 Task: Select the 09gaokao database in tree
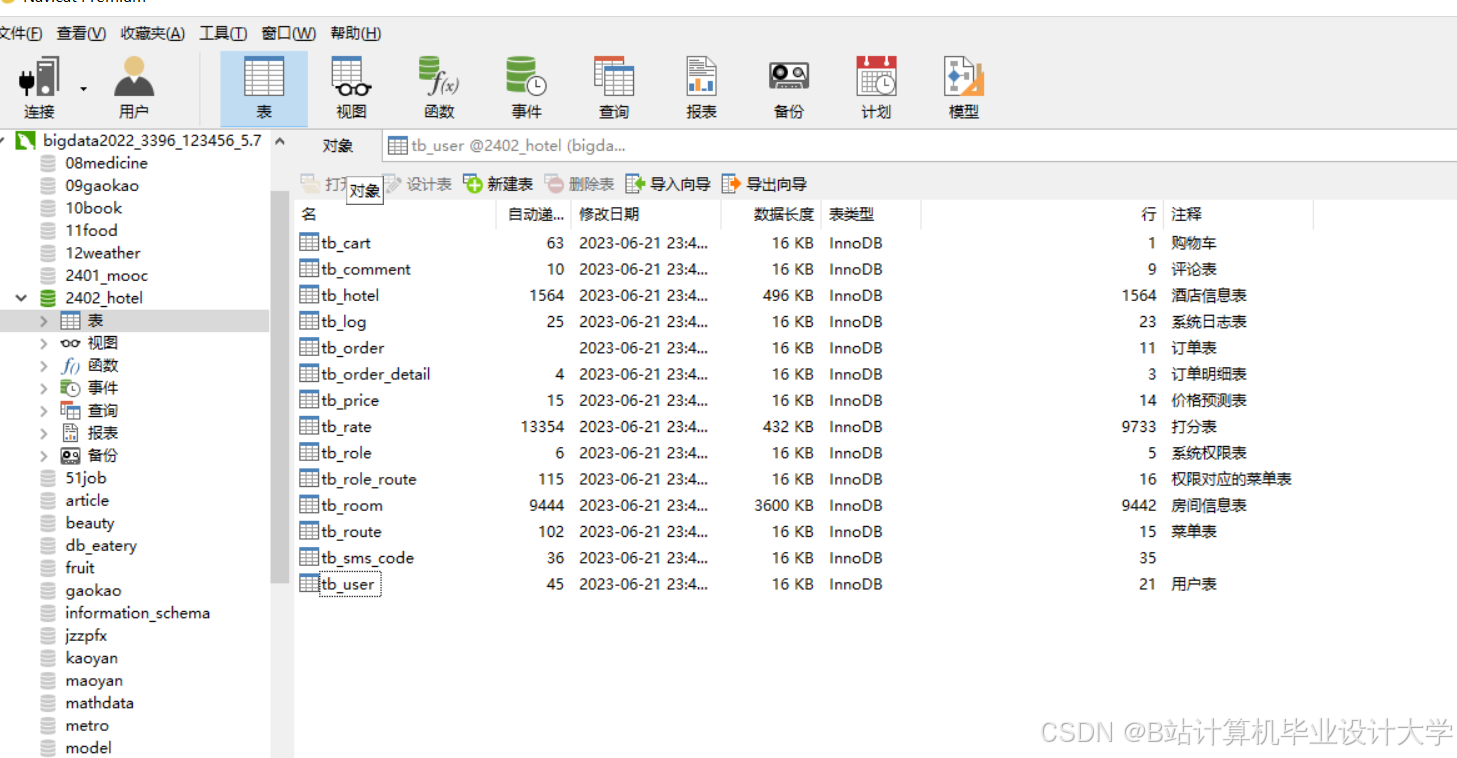pos(102,186)
